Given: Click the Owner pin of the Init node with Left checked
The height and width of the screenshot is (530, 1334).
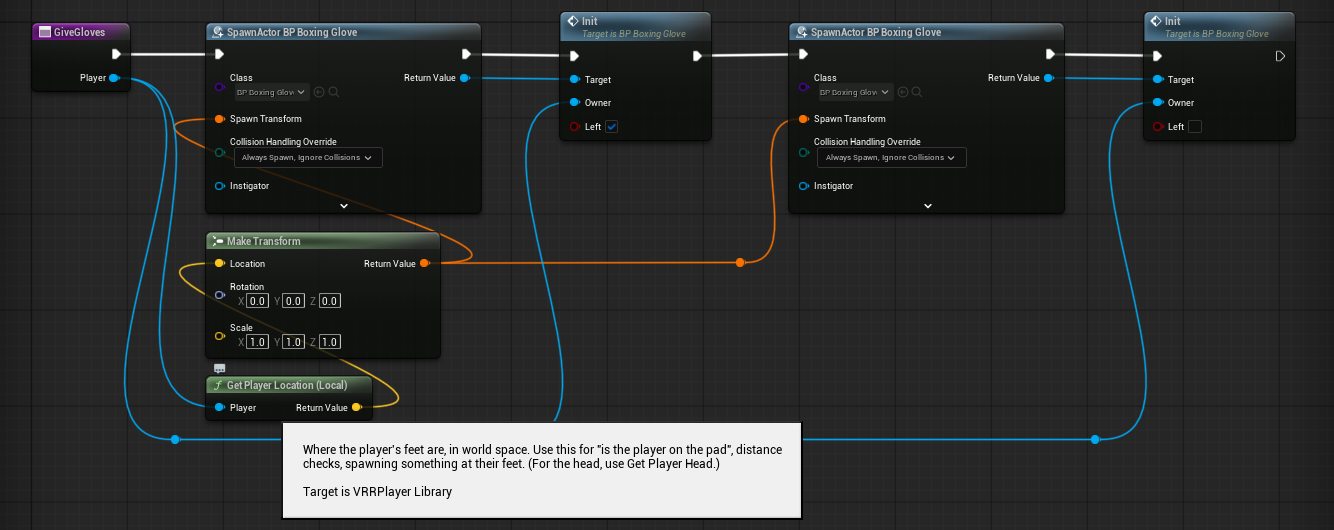Looking at the screenshot, I should pos(575,103).
